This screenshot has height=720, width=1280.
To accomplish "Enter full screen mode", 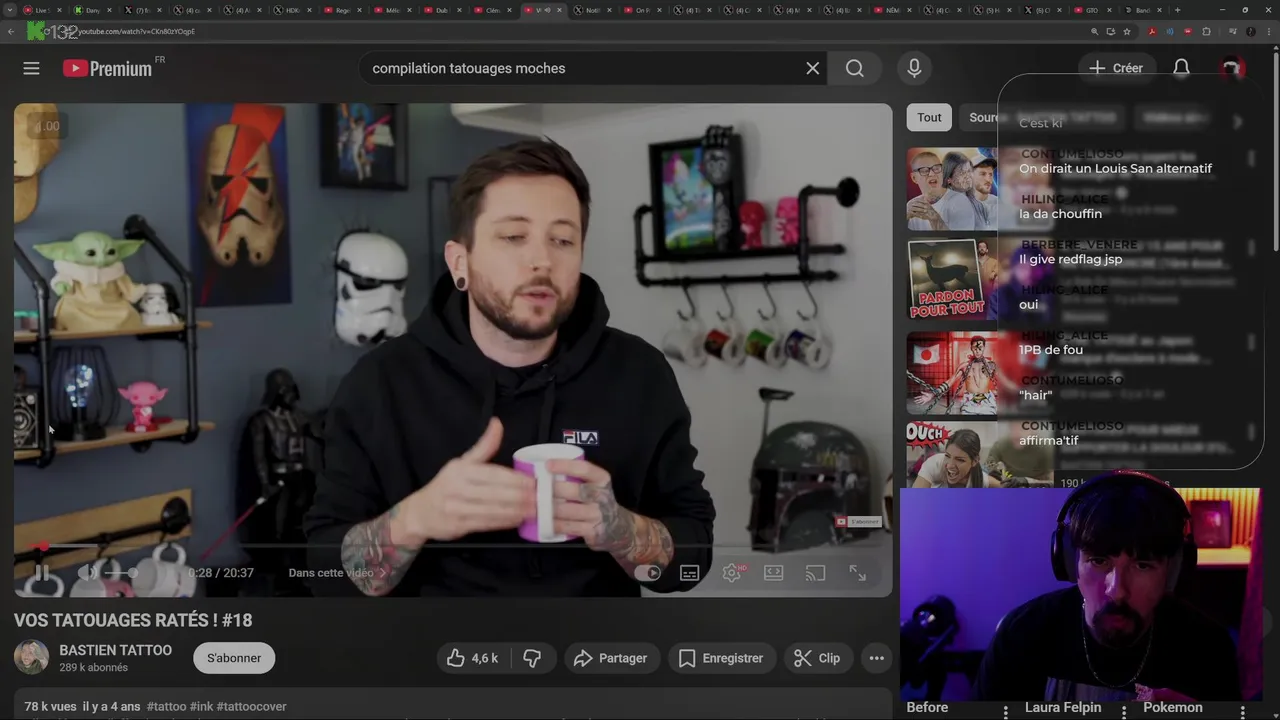I will coord(857,573).
